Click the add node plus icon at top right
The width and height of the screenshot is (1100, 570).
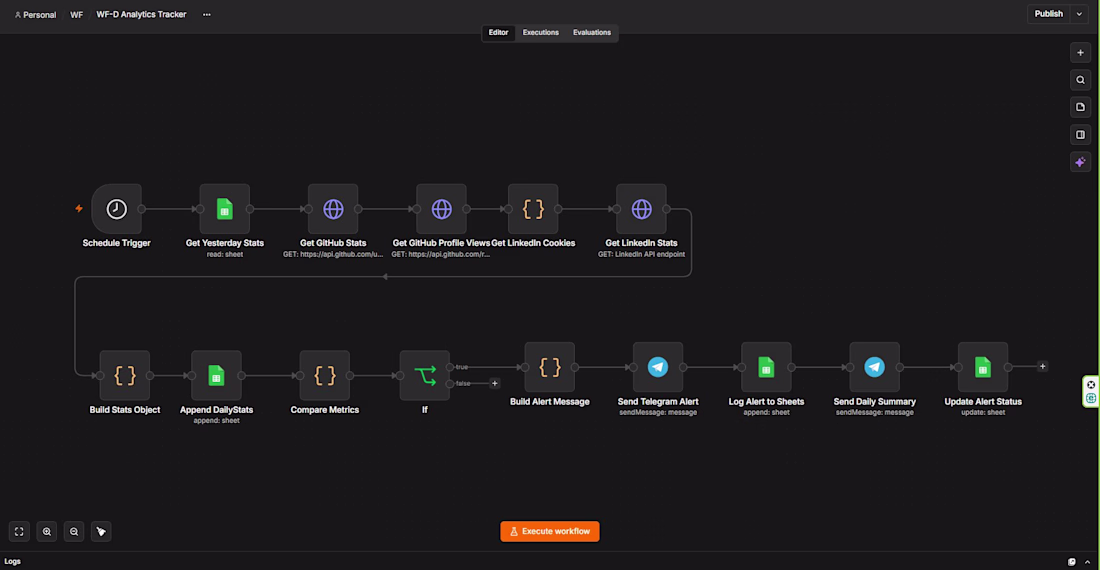[x=1080, y=53]
